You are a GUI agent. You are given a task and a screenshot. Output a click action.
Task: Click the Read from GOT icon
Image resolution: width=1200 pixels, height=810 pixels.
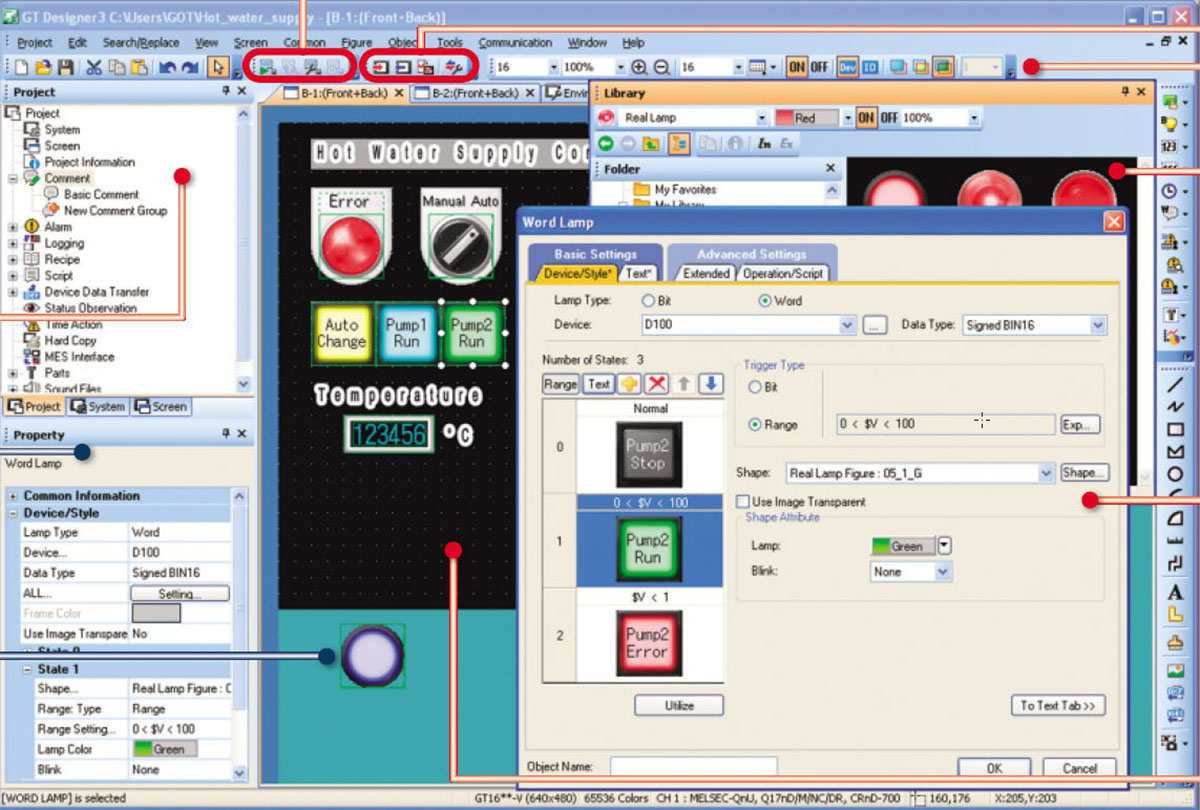click(403, 67)
